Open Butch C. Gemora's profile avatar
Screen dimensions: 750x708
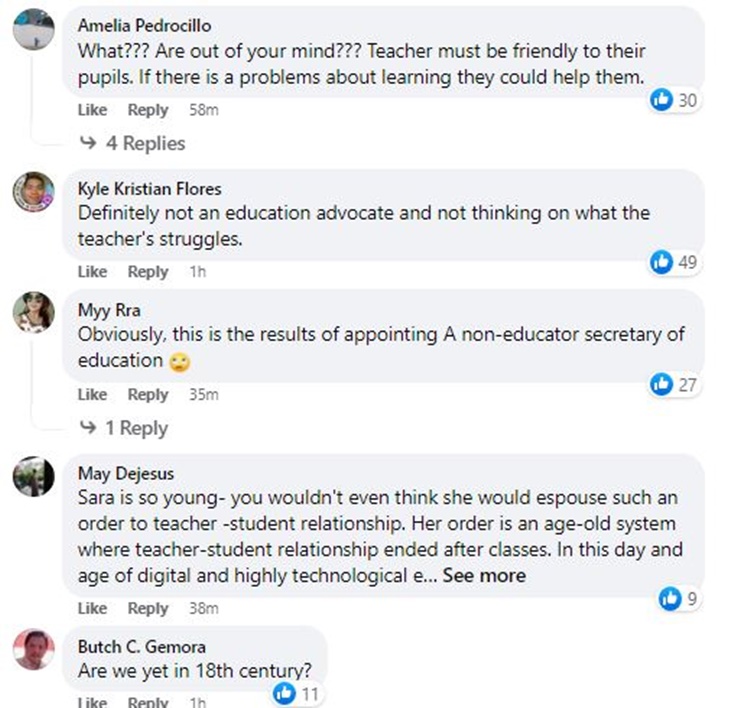(x=33, y=650)
